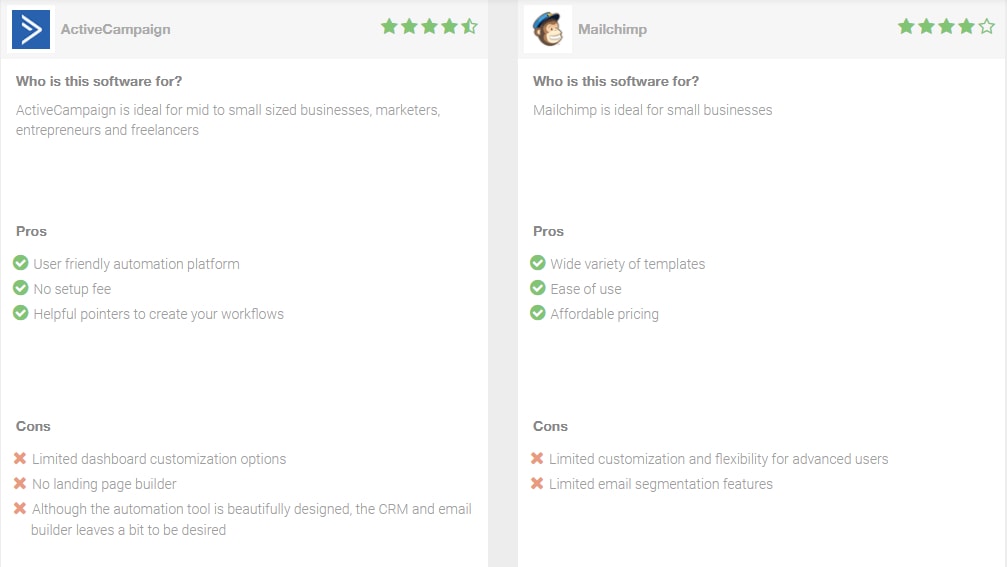The width and height of the screenshot is (1007, 567).
Task: Click the red X beside 'No landing page builder'
Action: point(20,483)
